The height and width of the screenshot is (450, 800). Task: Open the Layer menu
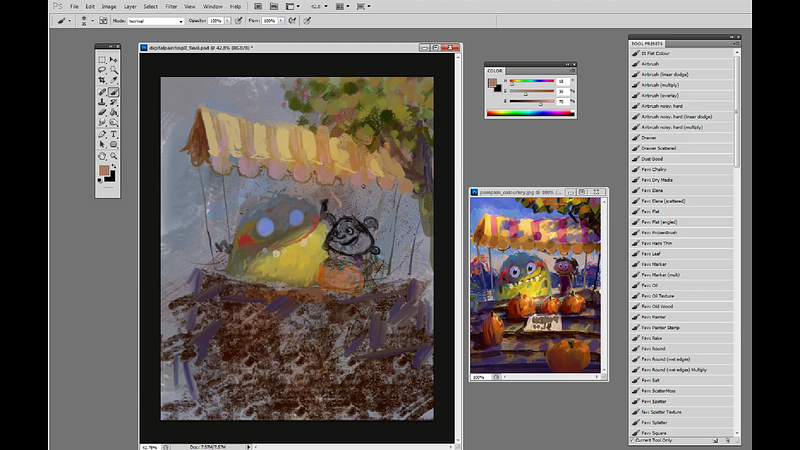[130, 7]
